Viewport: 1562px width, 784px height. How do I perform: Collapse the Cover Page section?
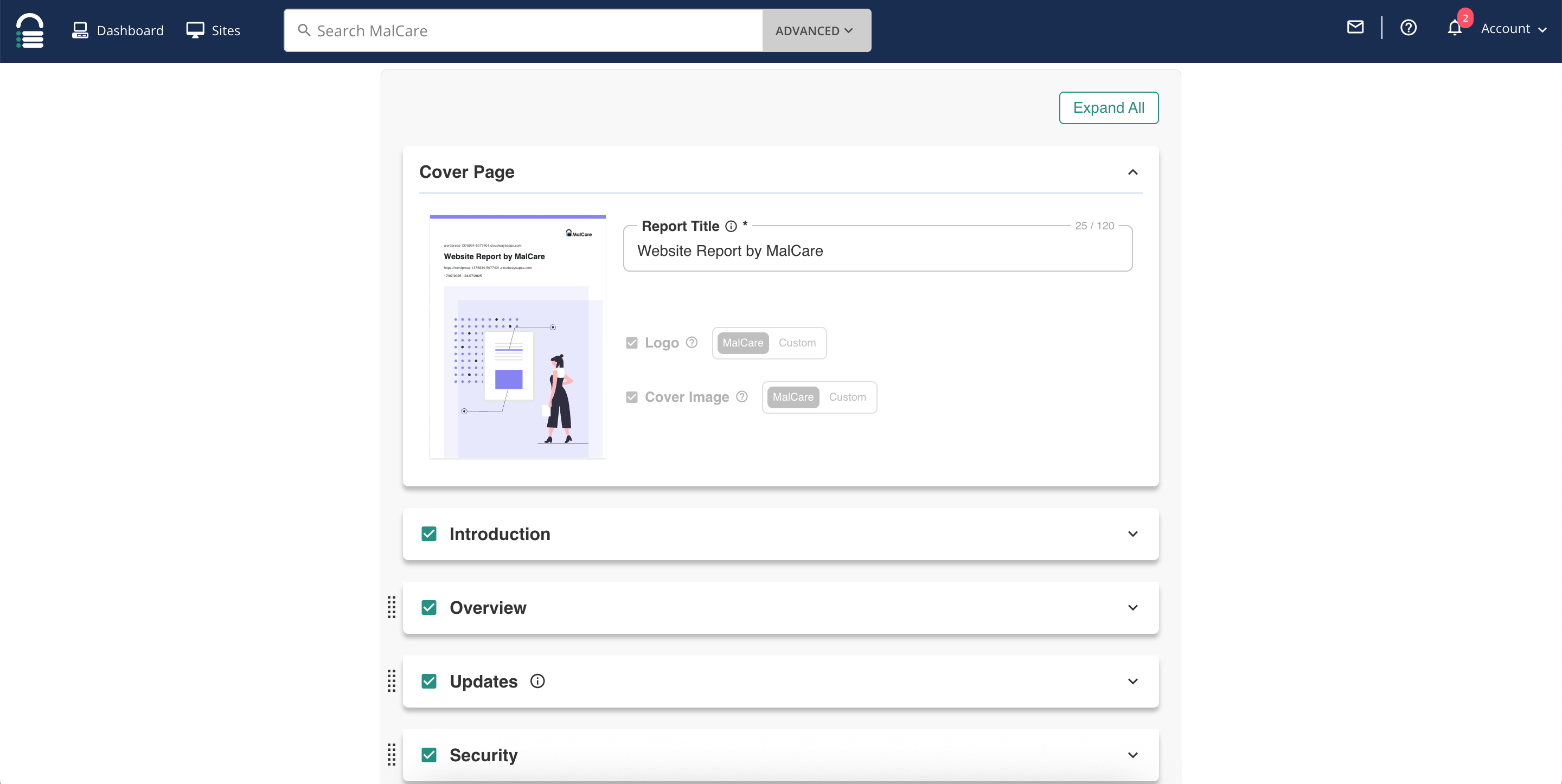click(x=1132, y=172)
